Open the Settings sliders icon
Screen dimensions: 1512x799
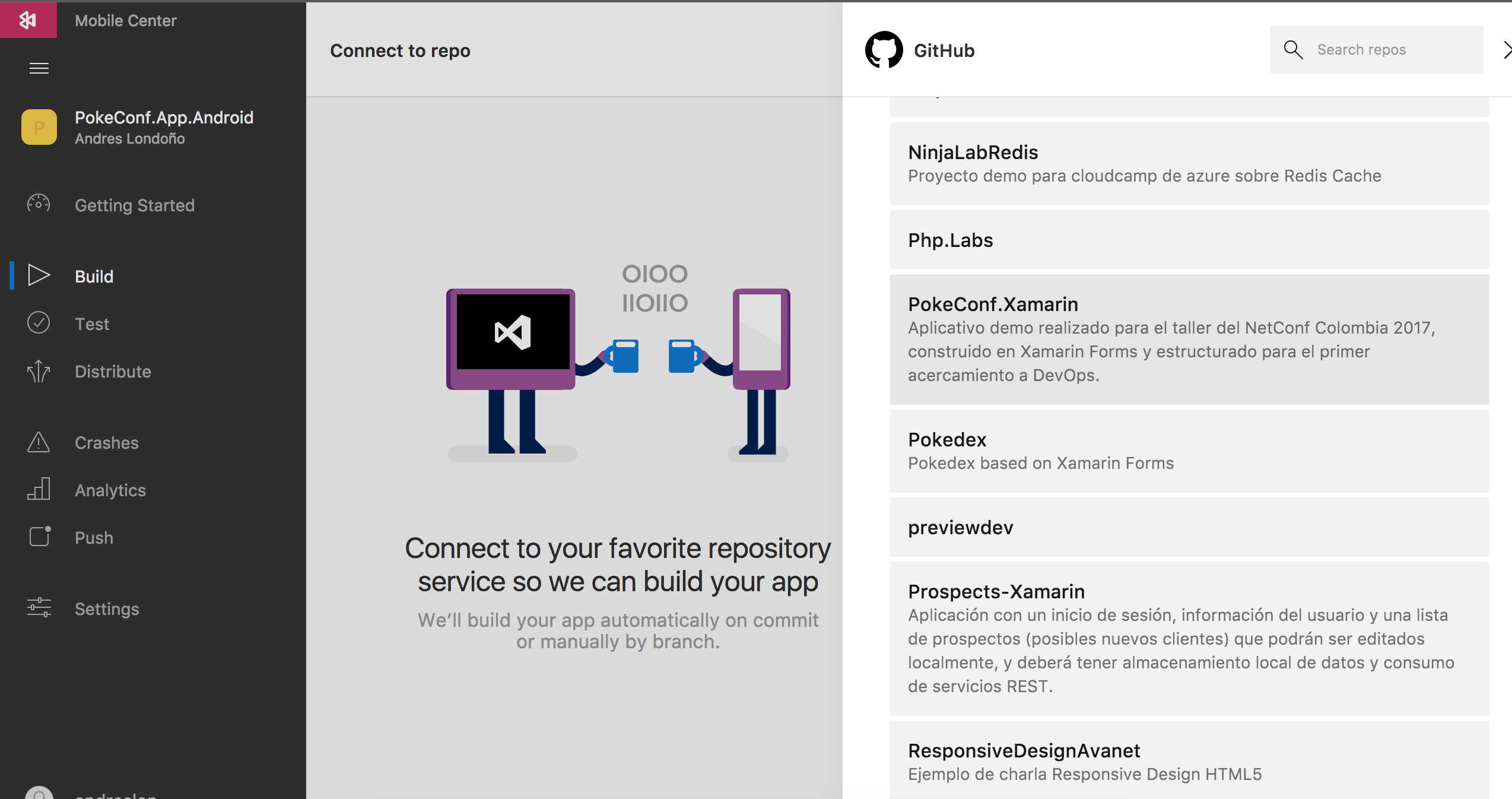pos(39,608)
